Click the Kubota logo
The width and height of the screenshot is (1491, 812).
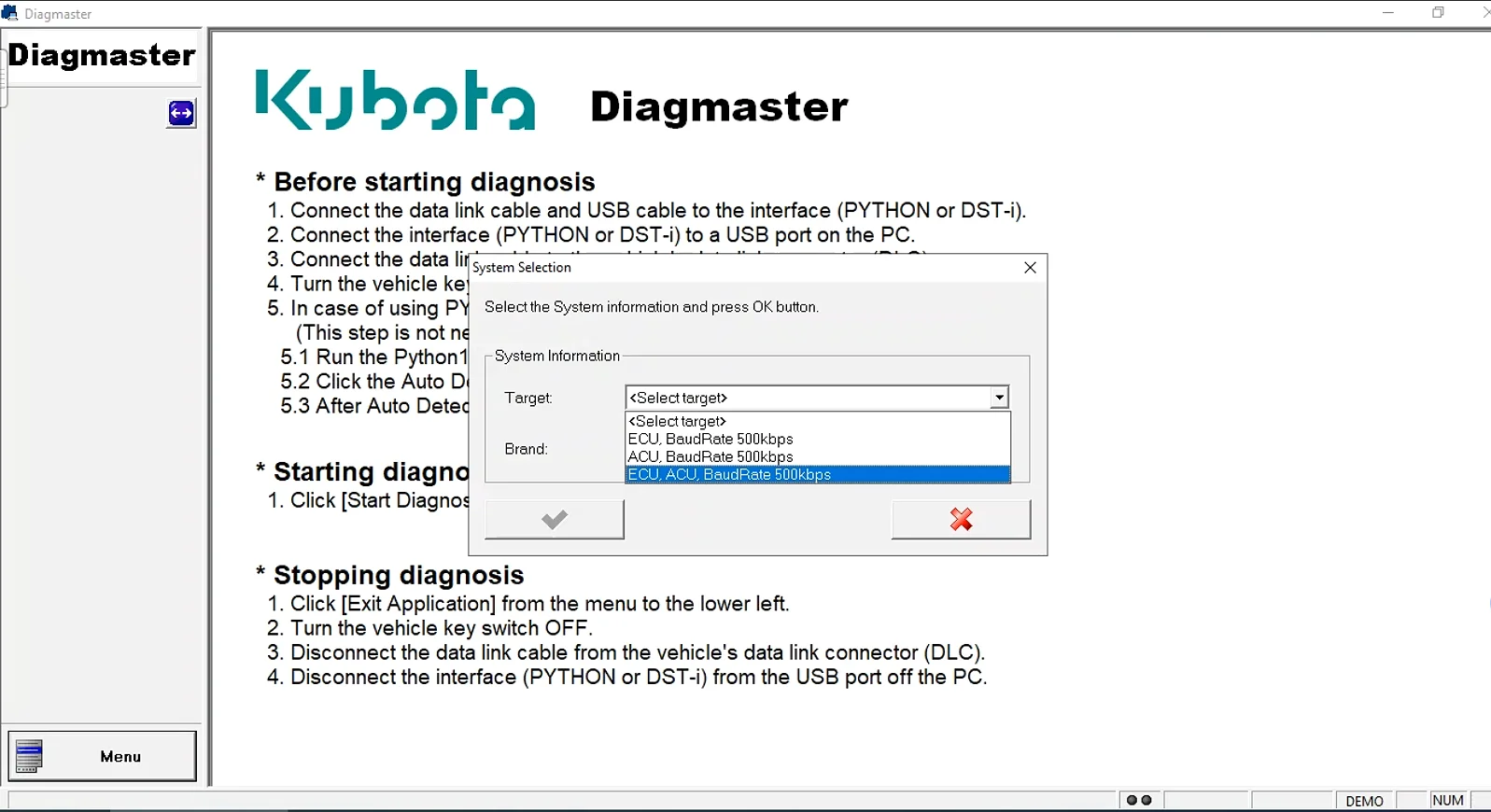click(395, 100)
